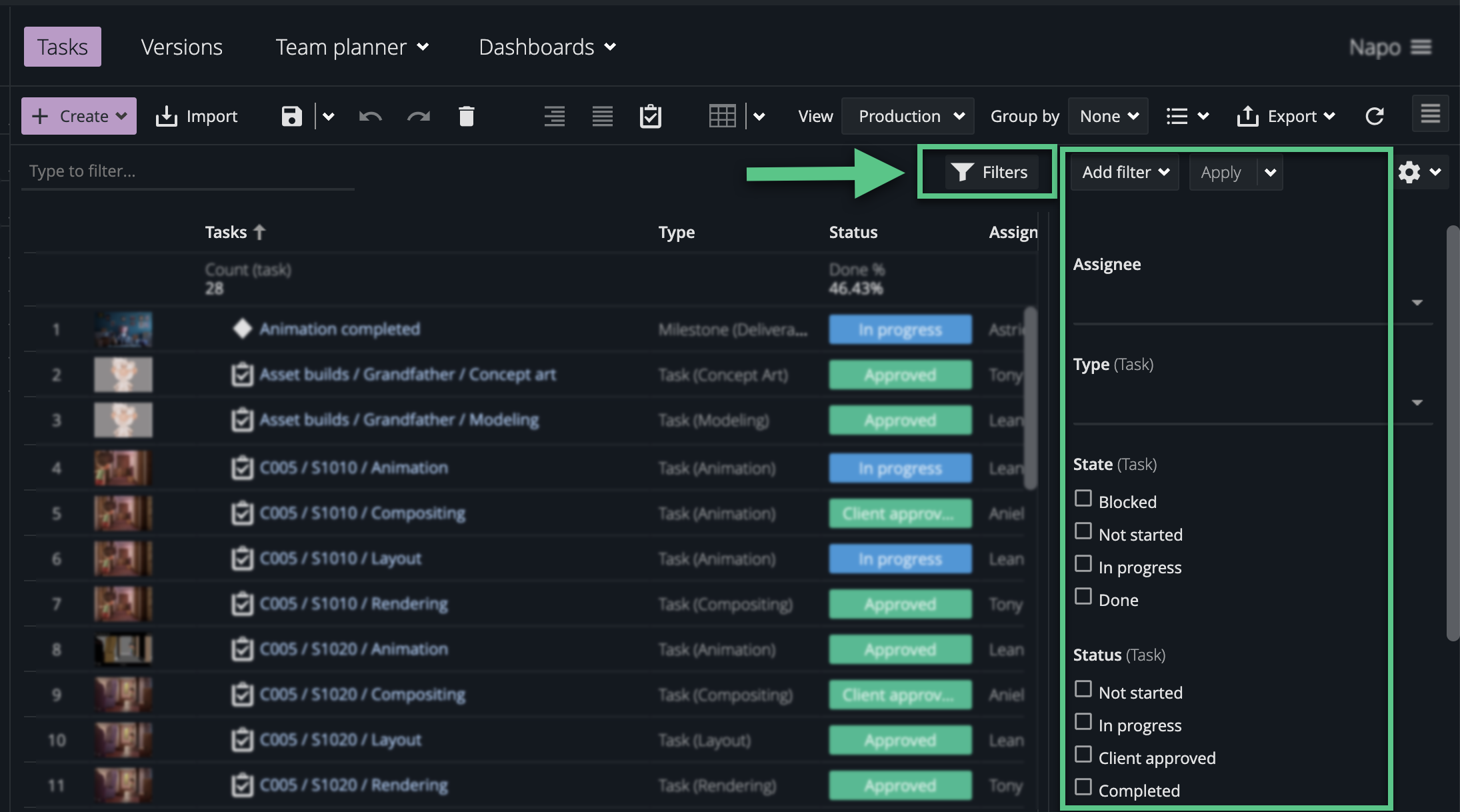Click the Apply filter button

pos(1221,171)
